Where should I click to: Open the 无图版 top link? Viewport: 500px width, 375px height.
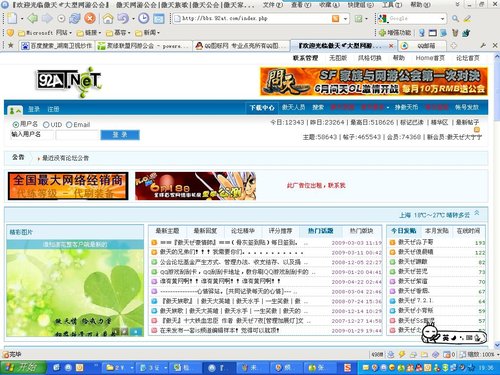click(338, 58)
